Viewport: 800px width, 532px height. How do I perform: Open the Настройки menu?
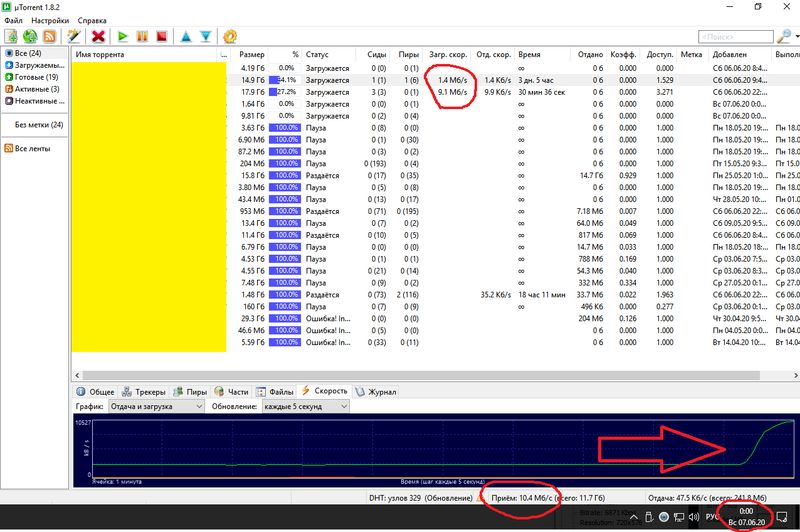(50, 20)
